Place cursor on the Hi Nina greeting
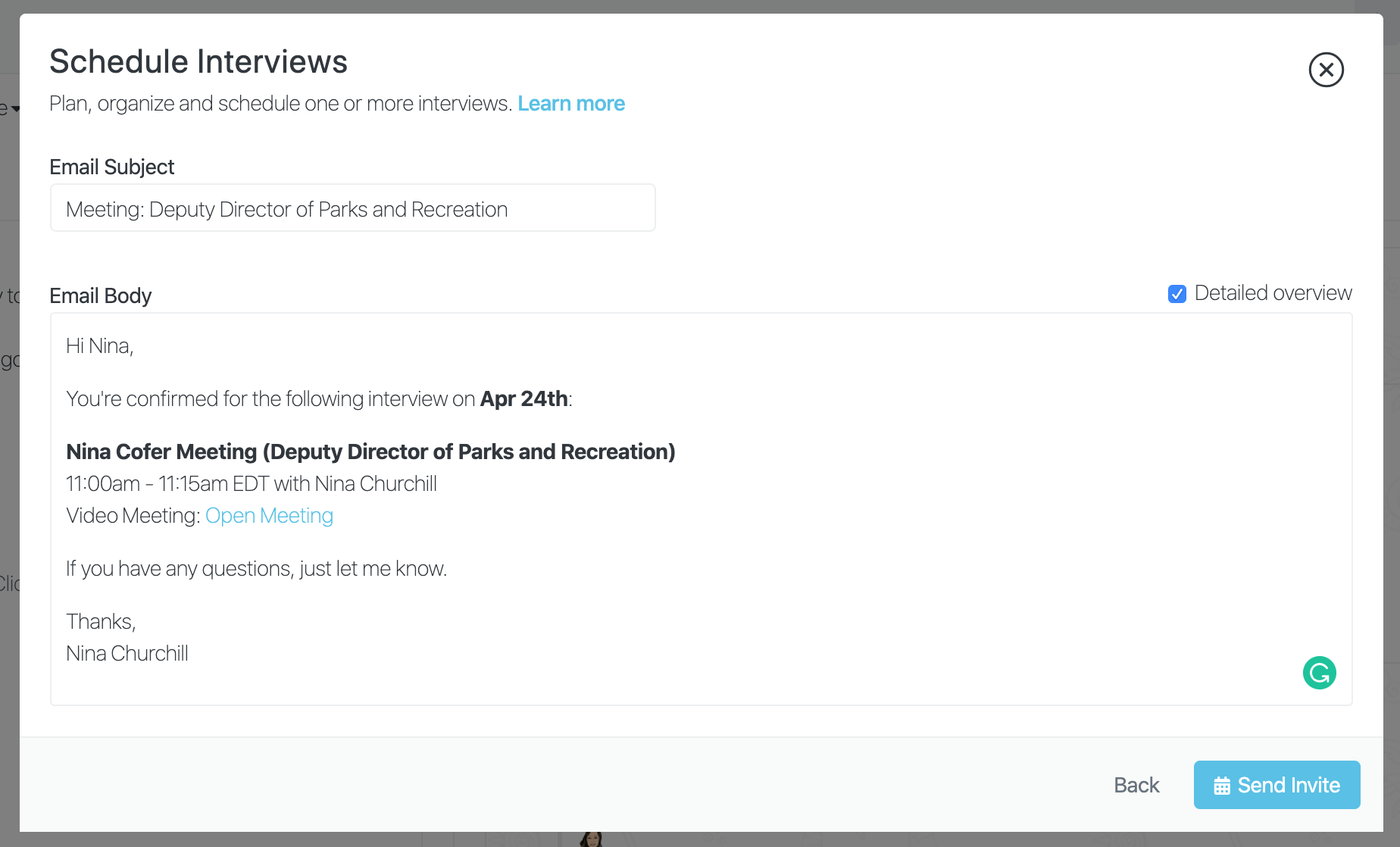Viewport: 1400px width, 847px height. point(99,346)
